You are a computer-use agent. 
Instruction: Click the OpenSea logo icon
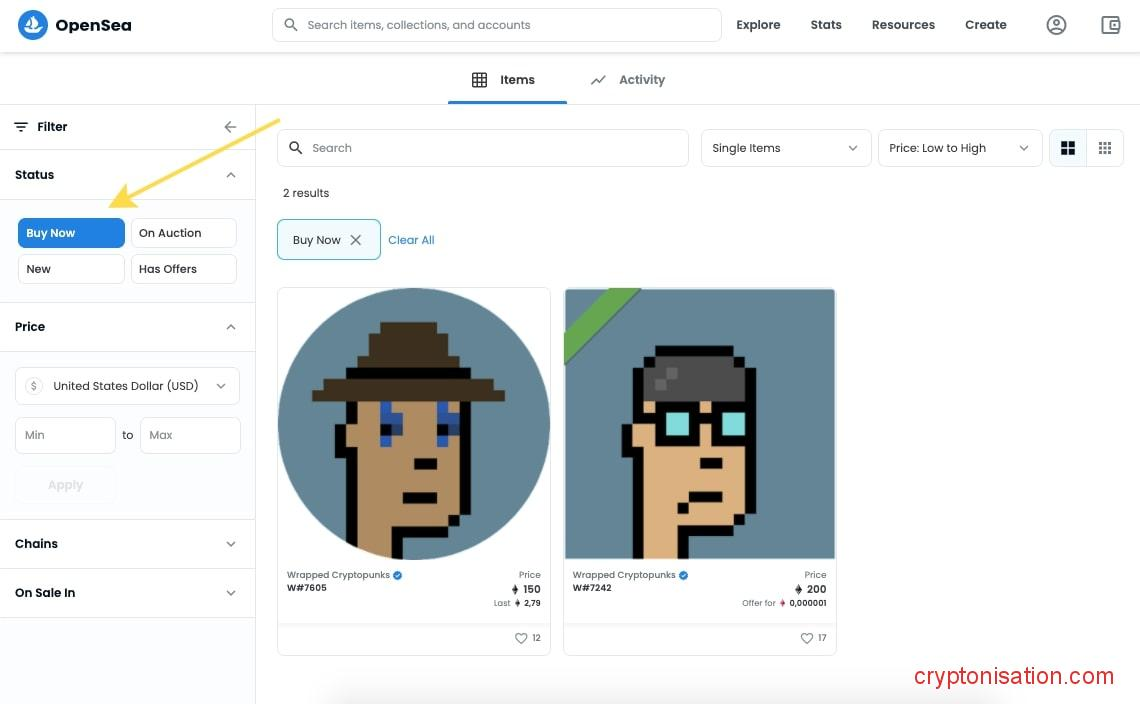coord(33,25)
